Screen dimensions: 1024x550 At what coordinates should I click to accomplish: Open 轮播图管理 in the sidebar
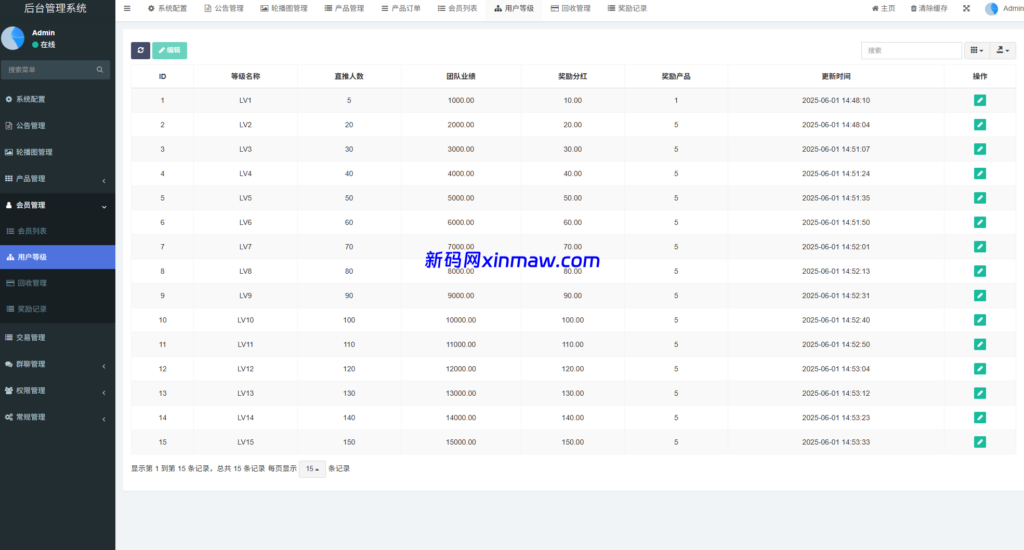click(57, 152)
